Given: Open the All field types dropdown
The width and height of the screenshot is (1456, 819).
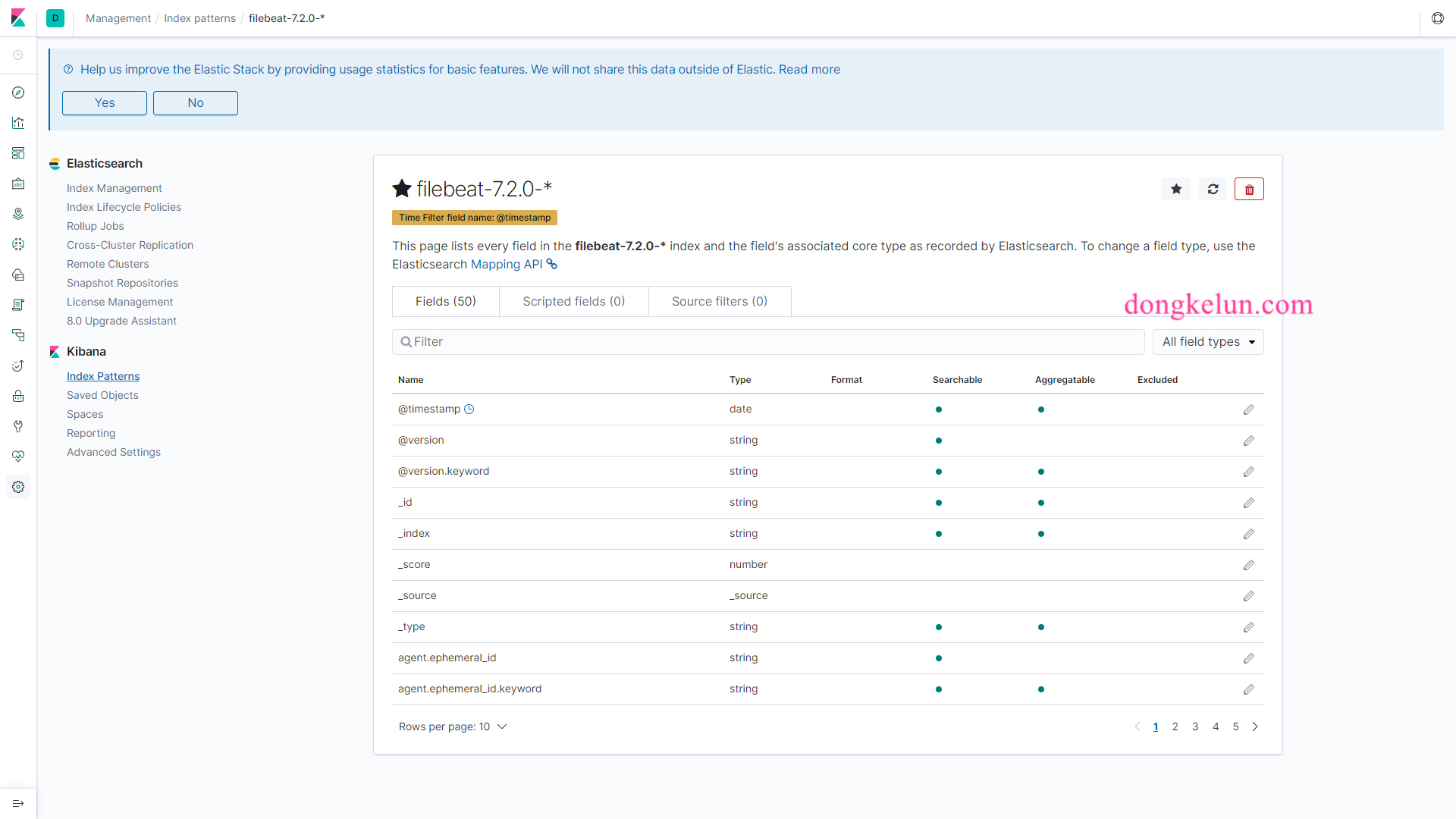Looking at the screenshot, I should (x=1208, y=342).
